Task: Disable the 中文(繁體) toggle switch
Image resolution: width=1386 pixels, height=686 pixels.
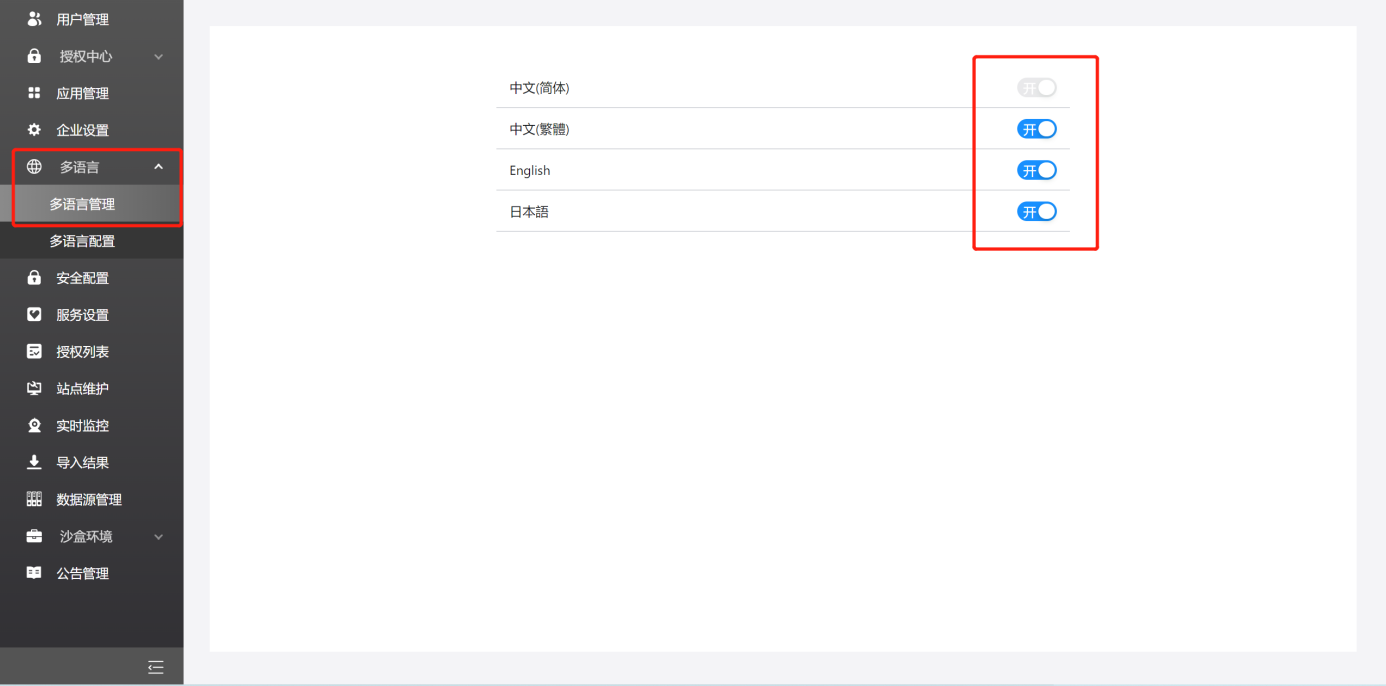Action: coord(1036,128)
